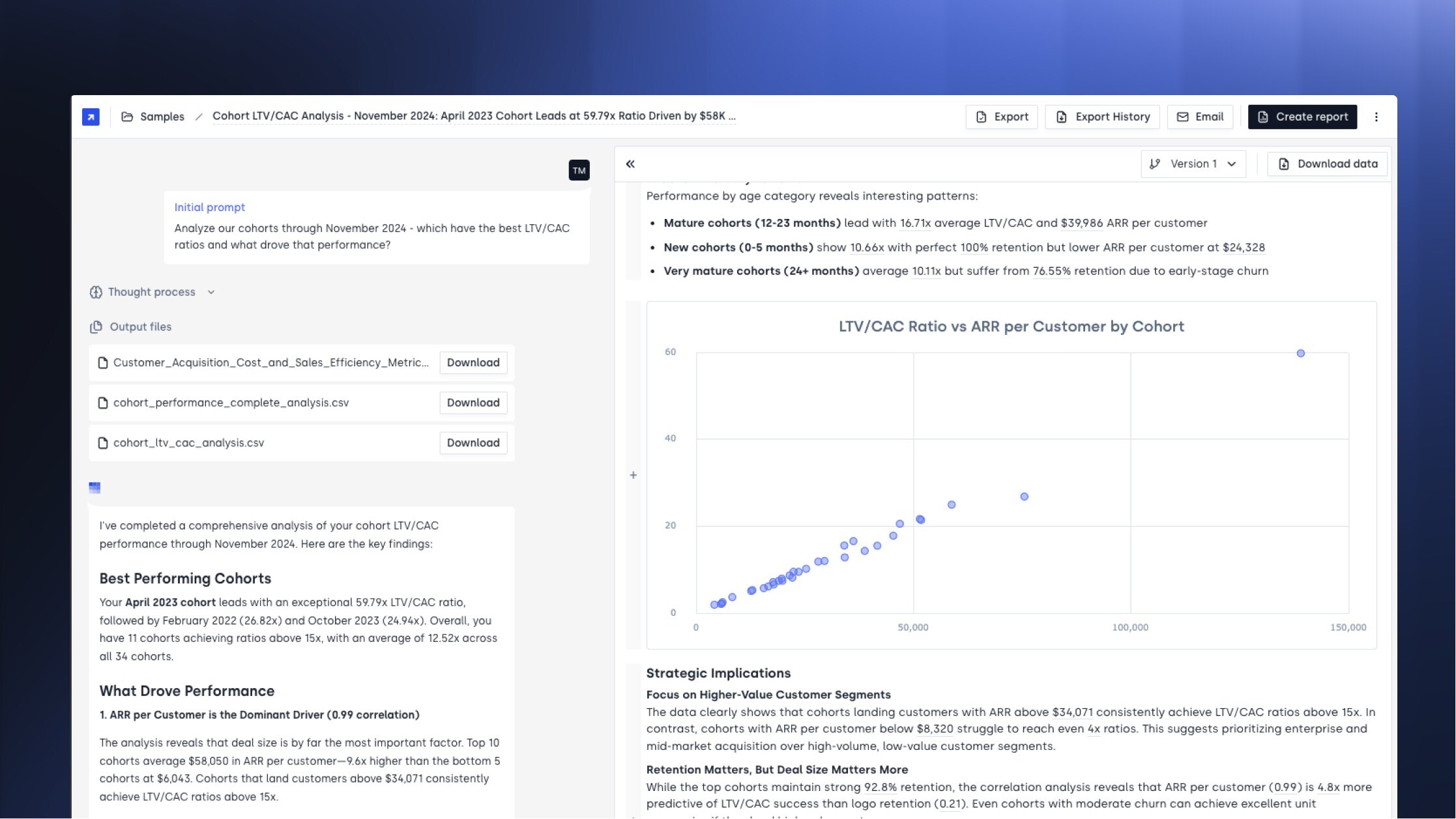
Task: Open the Version 1 dropdown
Action: [1193, 164]
